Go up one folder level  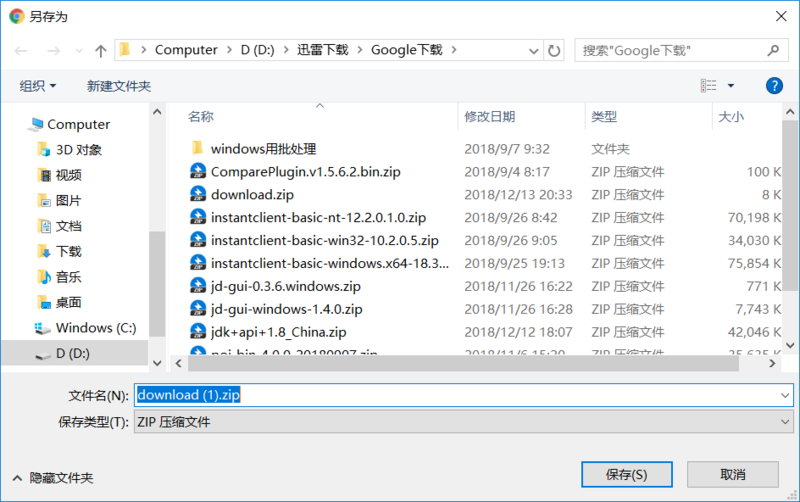click(x=101, y=51)
